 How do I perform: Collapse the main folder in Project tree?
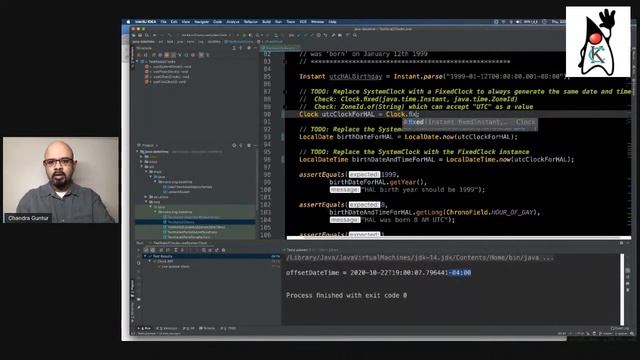147,171
